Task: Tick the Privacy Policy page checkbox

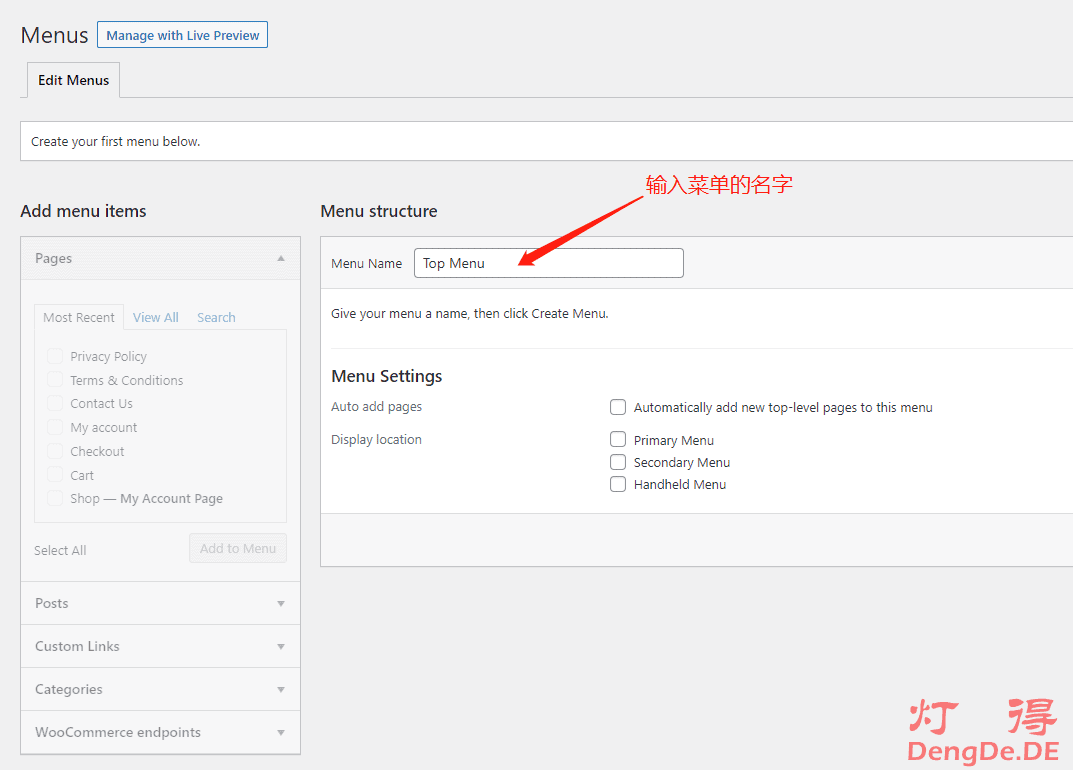Action: click(x=55, y=356)
